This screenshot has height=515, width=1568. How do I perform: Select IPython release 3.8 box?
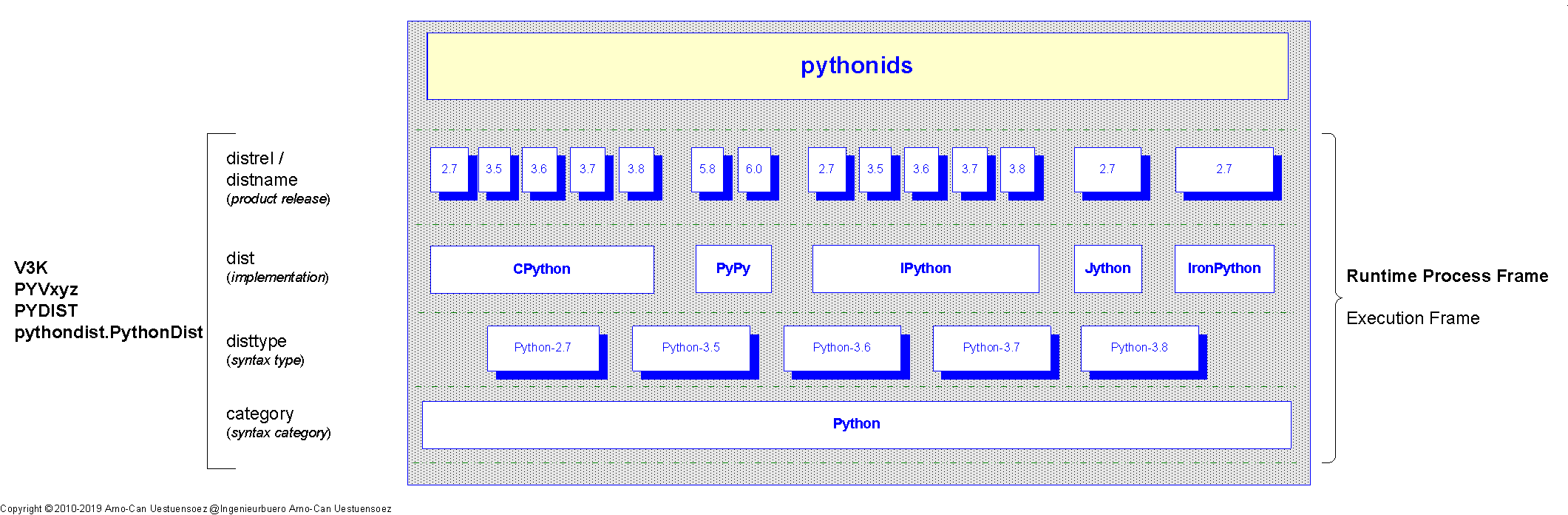click(x=1017, y=169)
